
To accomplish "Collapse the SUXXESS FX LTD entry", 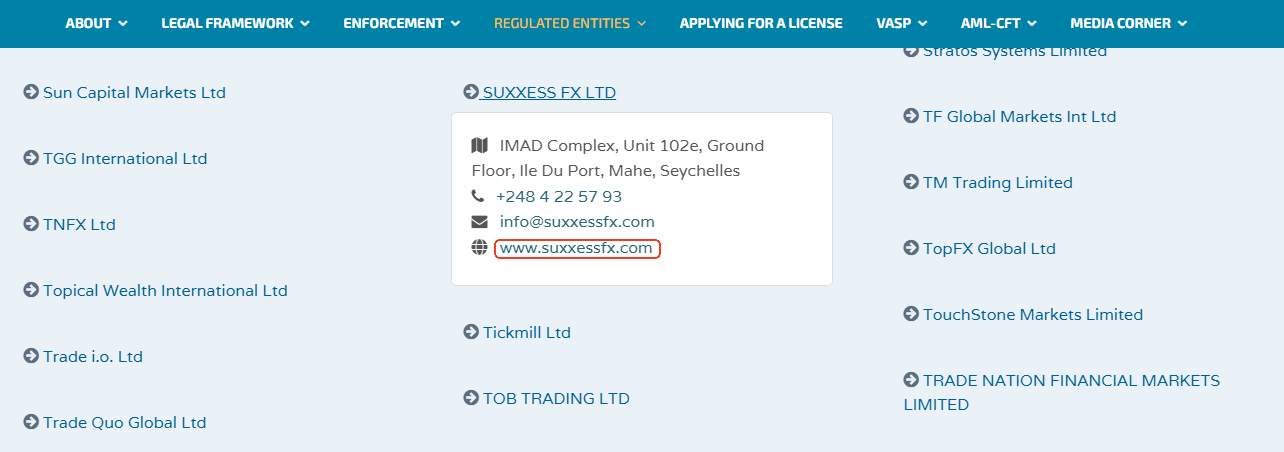I will 548,92.
